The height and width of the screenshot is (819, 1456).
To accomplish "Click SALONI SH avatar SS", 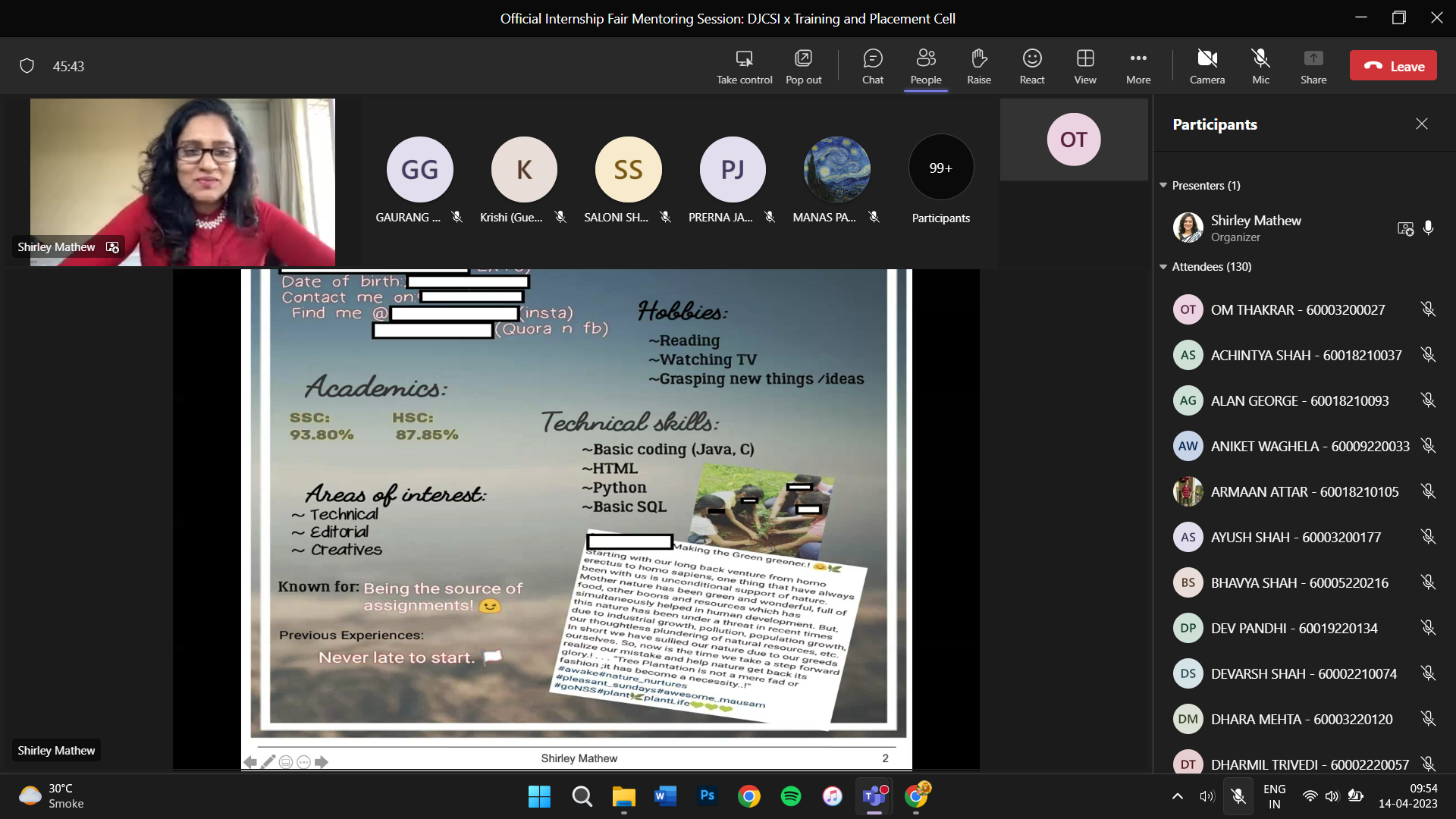I will coord(628,169).
